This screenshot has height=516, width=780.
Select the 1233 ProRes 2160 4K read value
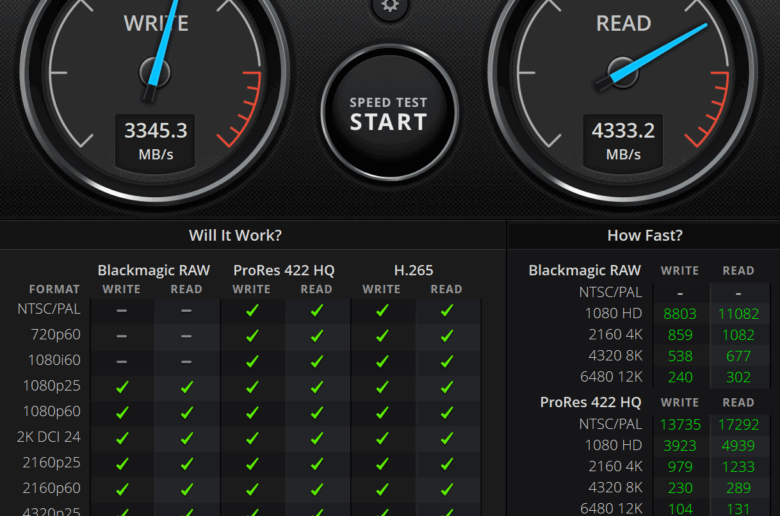(x=738, y=467)
